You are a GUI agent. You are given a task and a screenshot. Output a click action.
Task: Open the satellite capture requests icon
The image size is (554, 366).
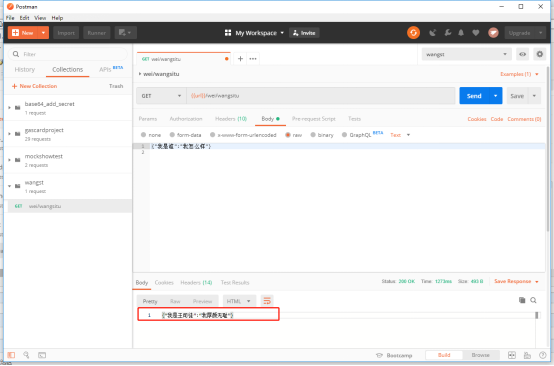pyautogui.click(x=432, y=33)
